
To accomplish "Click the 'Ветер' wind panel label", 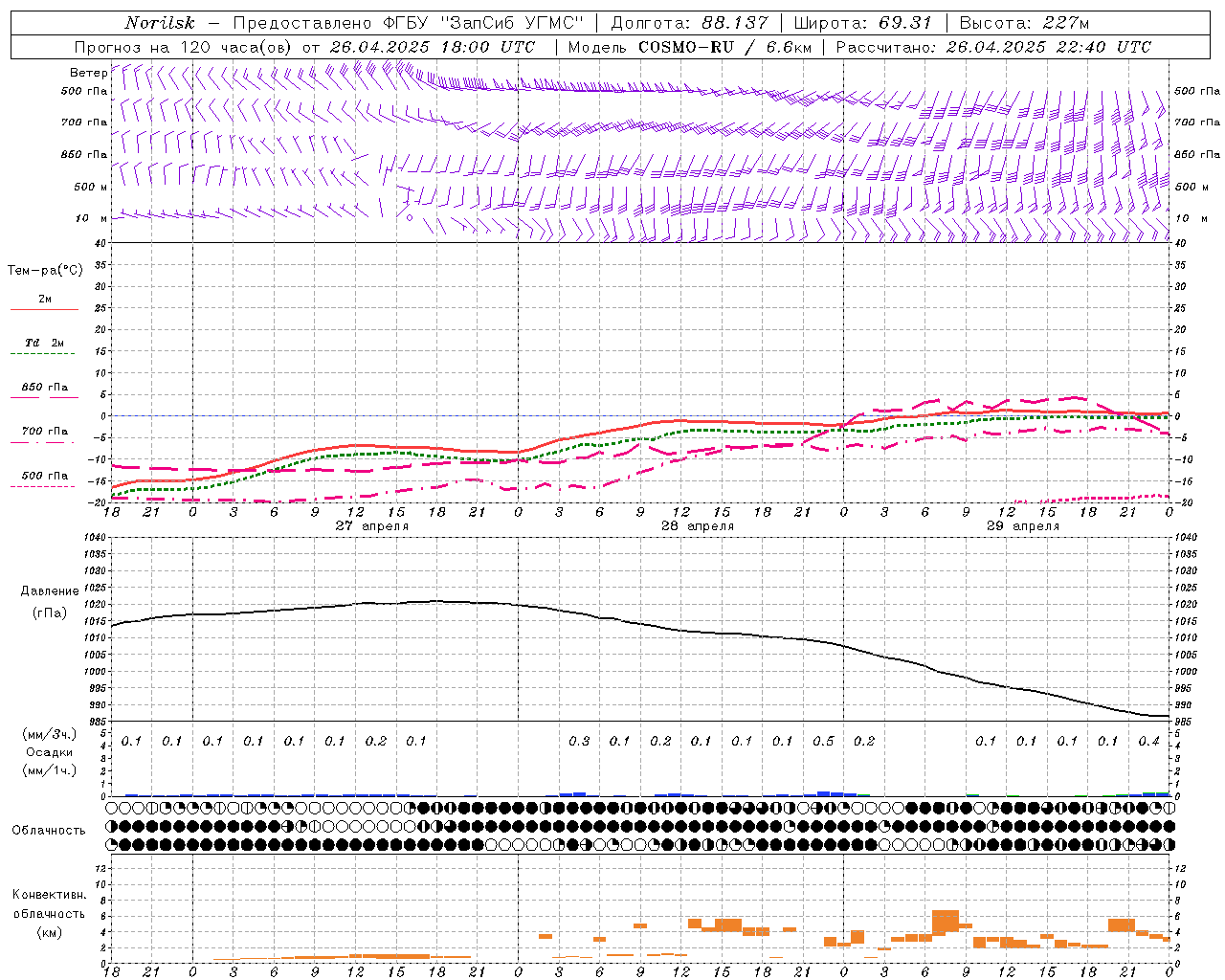I will click(x=88, y=73).
